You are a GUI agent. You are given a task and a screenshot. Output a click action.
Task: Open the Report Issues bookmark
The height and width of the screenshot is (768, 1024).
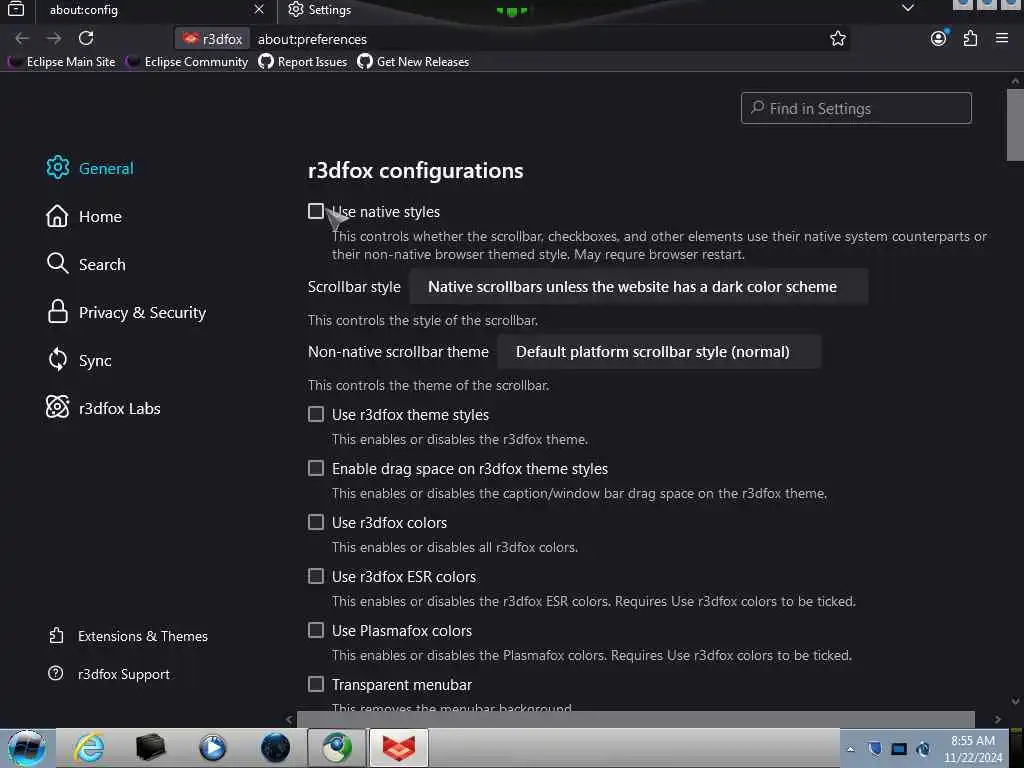click(303, 61)
